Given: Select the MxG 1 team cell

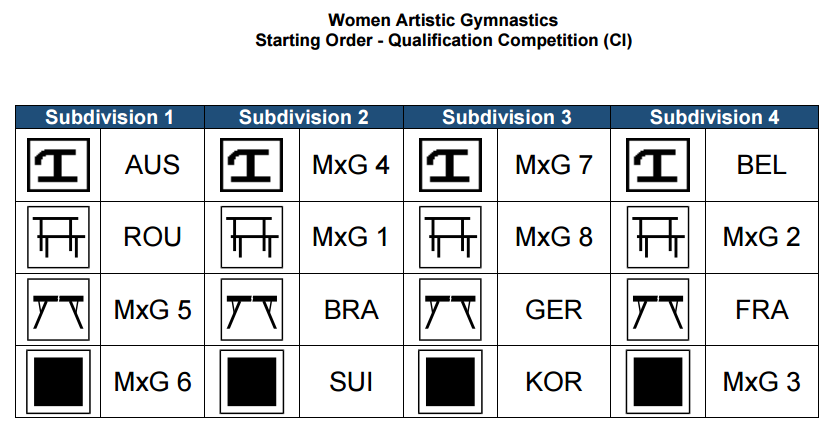Looking at the screenshot, I should (x=350, y=237).
